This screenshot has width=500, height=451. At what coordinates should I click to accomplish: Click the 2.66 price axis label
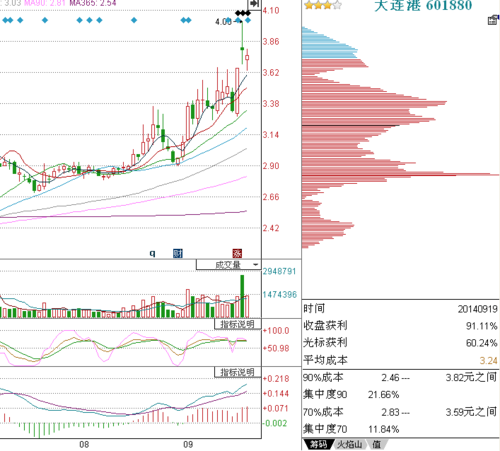pos(271,197)
